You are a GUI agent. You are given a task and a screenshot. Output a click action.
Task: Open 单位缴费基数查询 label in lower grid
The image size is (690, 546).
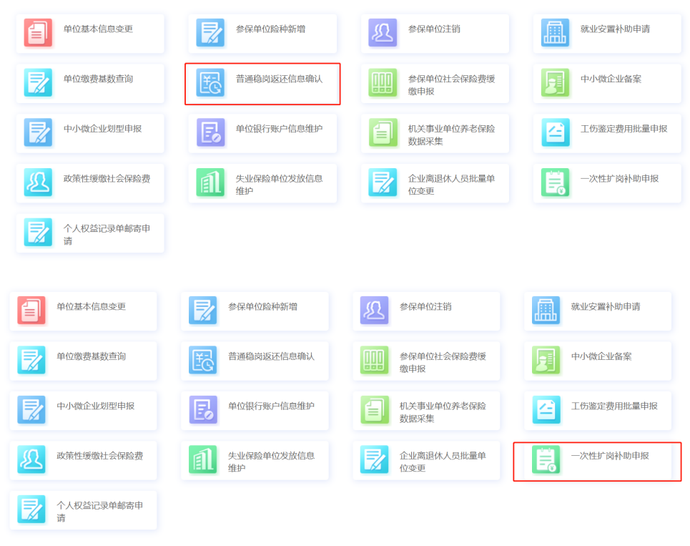(91, 356)
